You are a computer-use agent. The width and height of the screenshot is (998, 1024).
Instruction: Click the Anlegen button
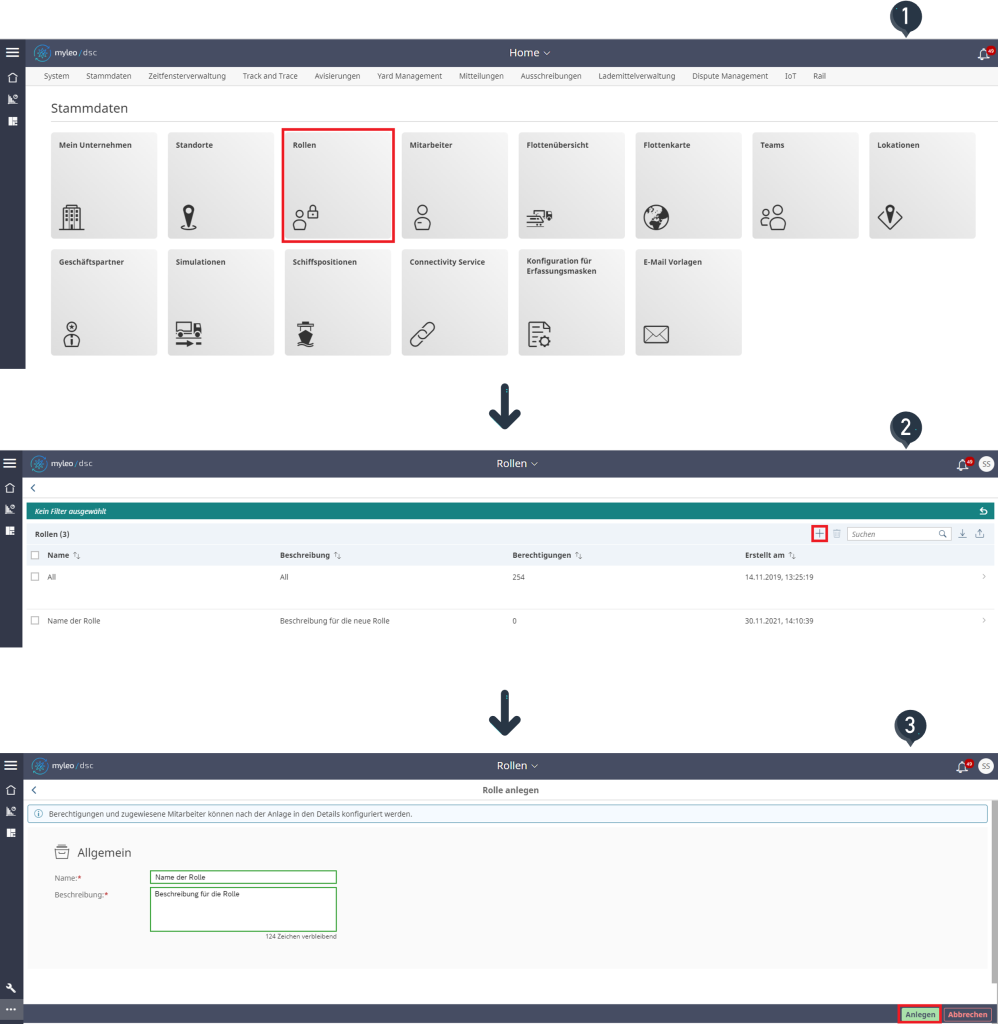pos(920,1014)
